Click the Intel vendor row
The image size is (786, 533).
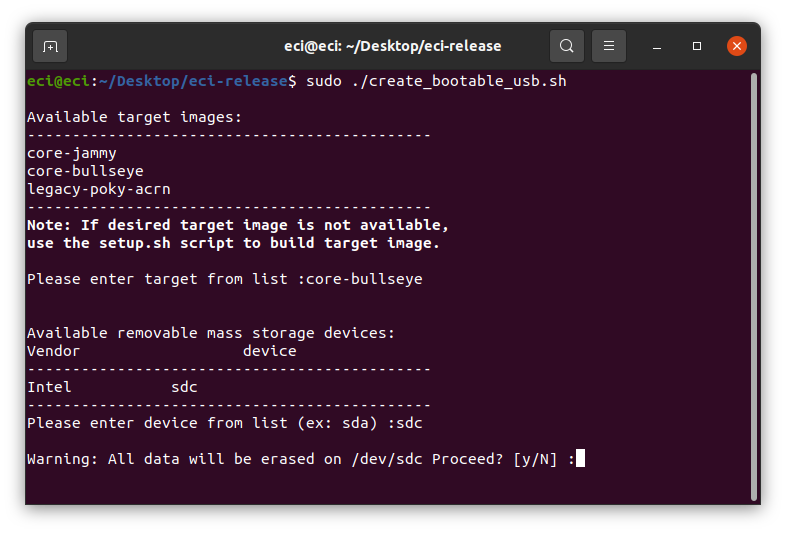[112, 387]
